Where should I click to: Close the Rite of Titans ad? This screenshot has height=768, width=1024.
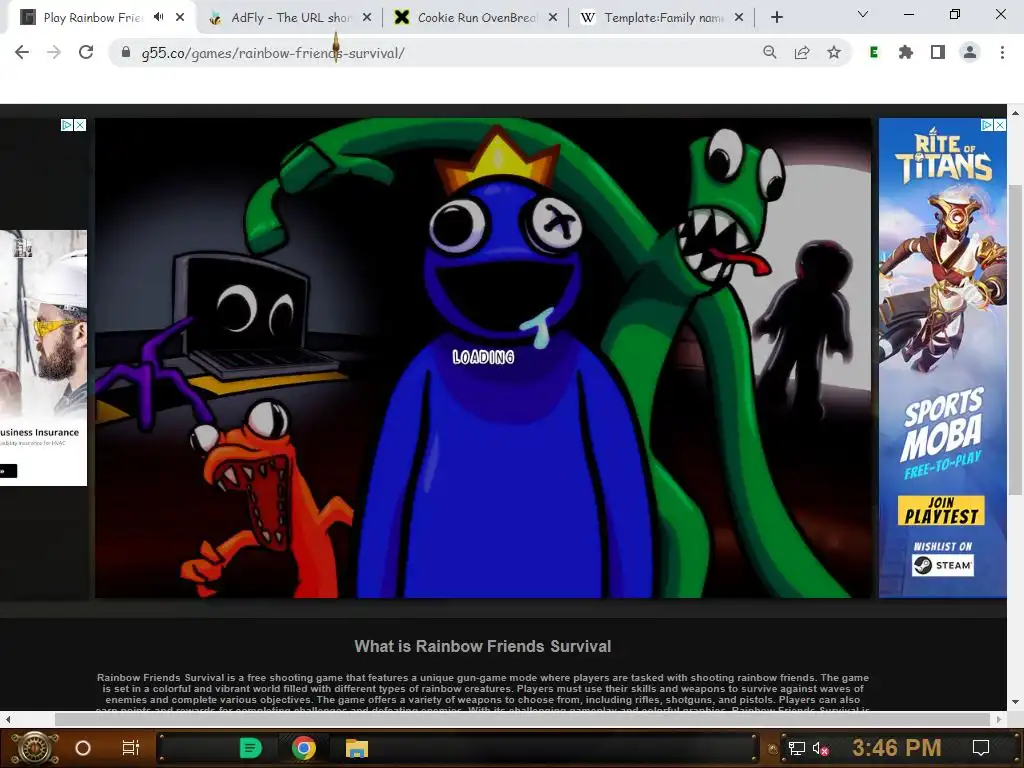pyautogui.click(x=1000, y=125)
